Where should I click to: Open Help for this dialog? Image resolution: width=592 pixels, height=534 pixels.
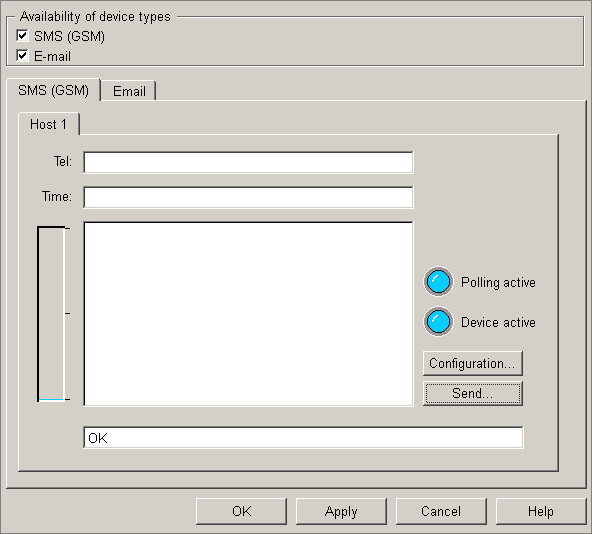541,511
